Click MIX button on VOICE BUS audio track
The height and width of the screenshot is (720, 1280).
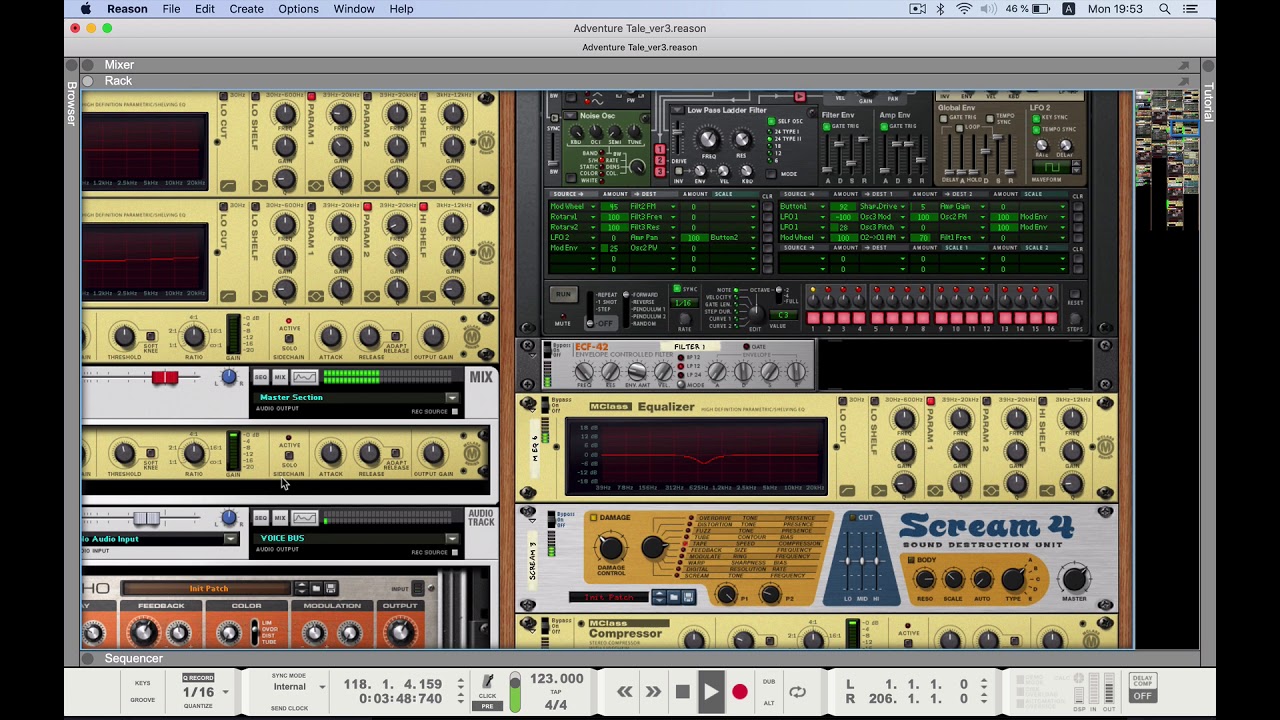click(x=280, y=517)
